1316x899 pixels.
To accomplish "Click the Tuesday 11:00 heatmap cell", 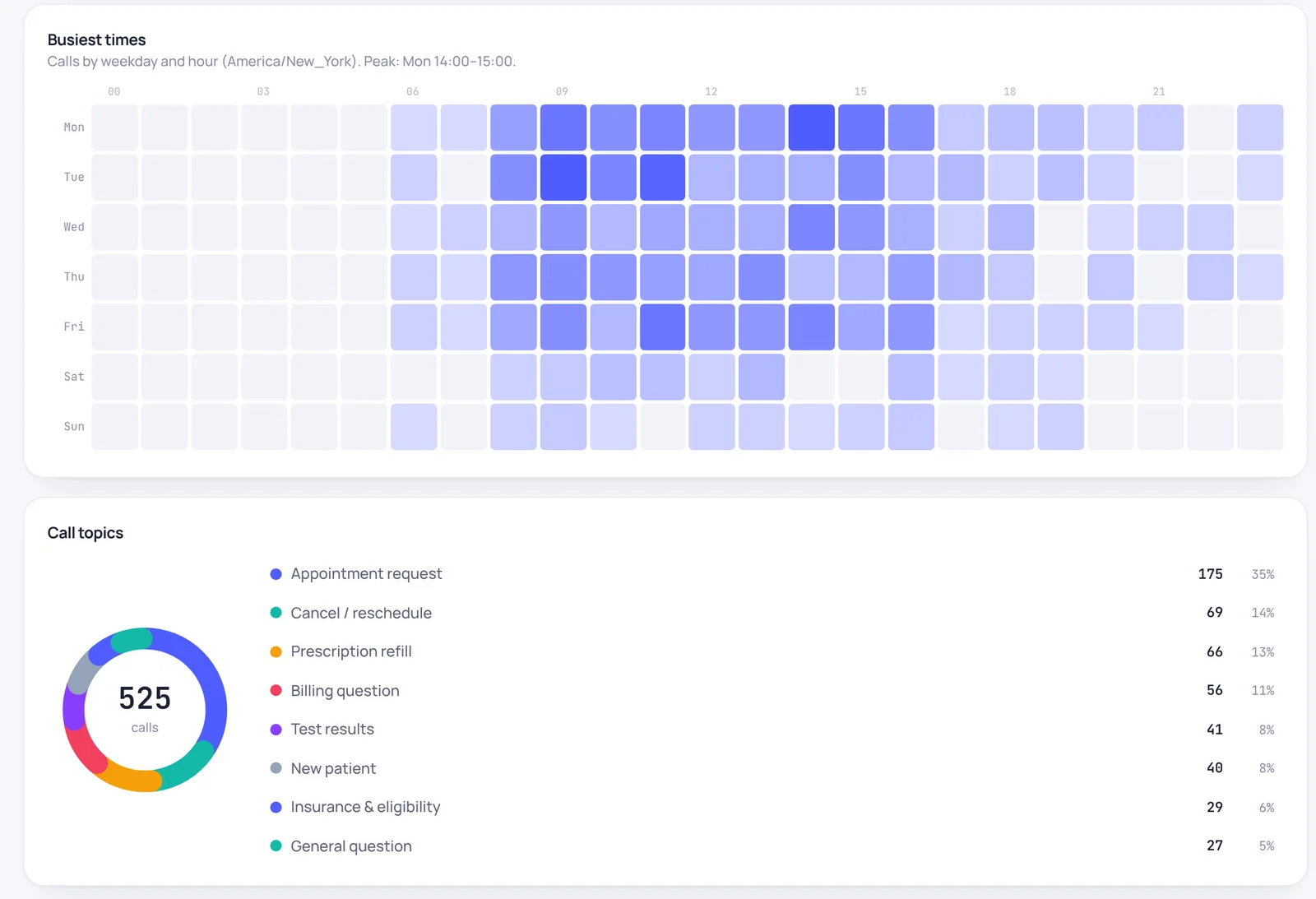I will tap(662, 178).
